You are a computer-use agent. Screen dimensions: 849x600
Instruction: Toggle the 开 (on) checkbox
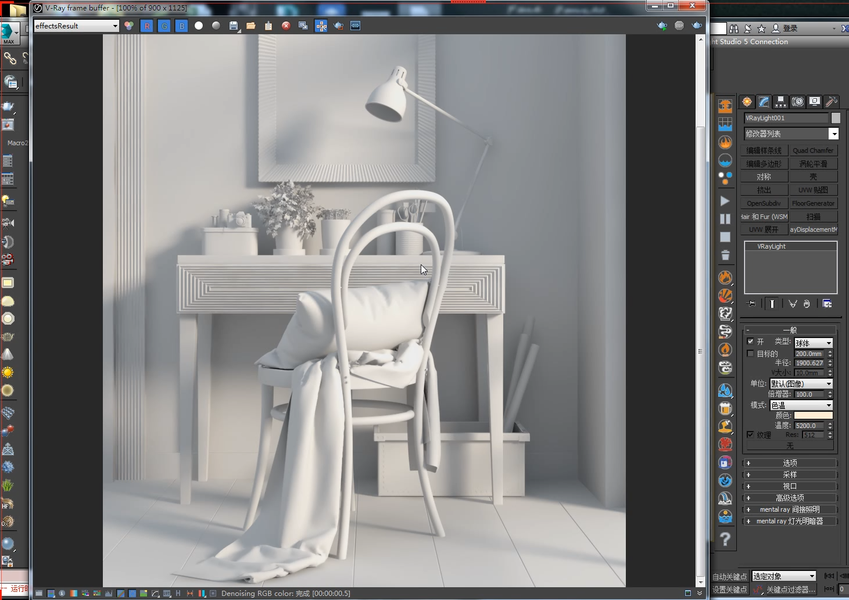750,341
